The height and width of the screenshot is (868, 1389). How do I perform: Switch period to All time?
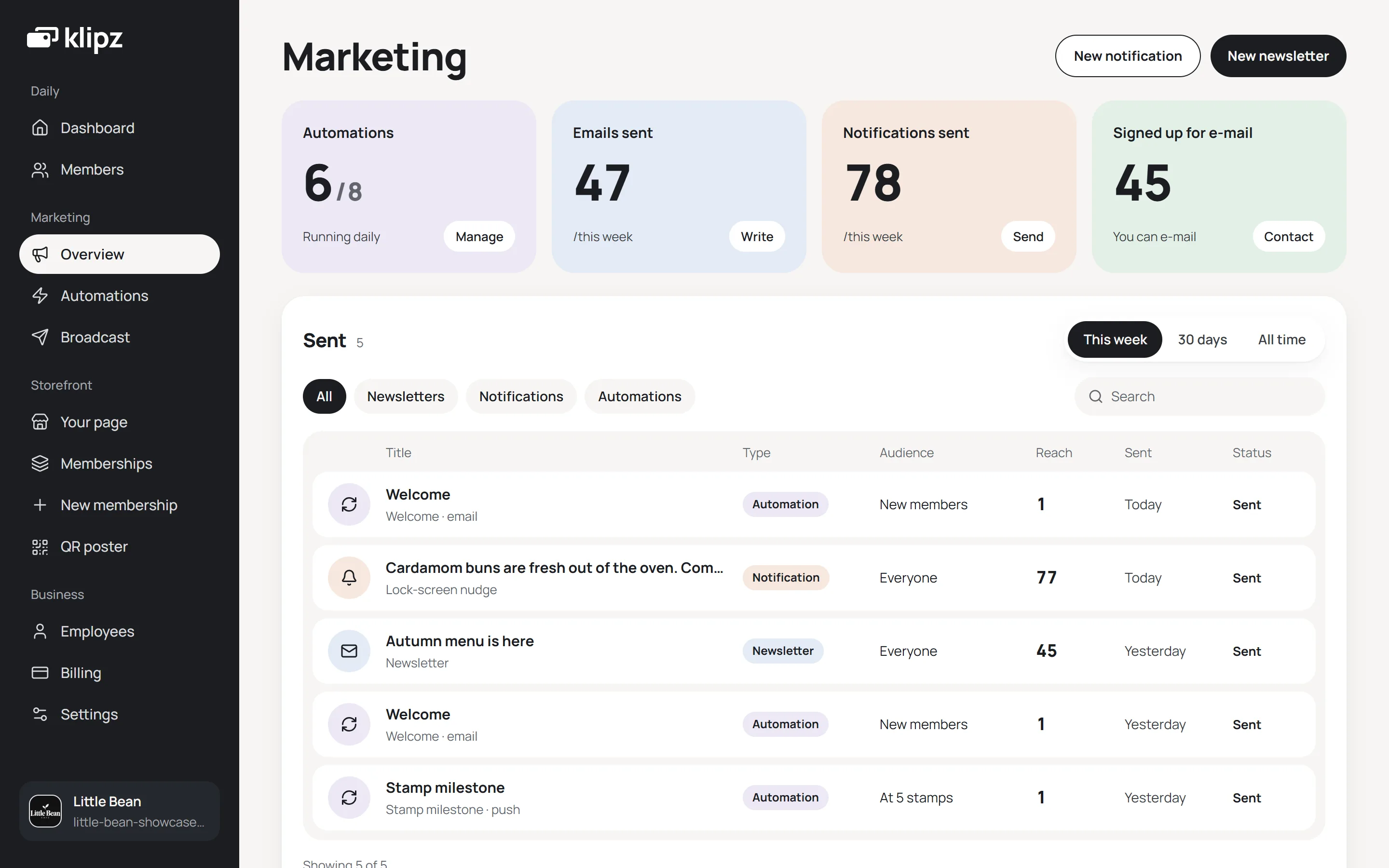[1281, 339]
